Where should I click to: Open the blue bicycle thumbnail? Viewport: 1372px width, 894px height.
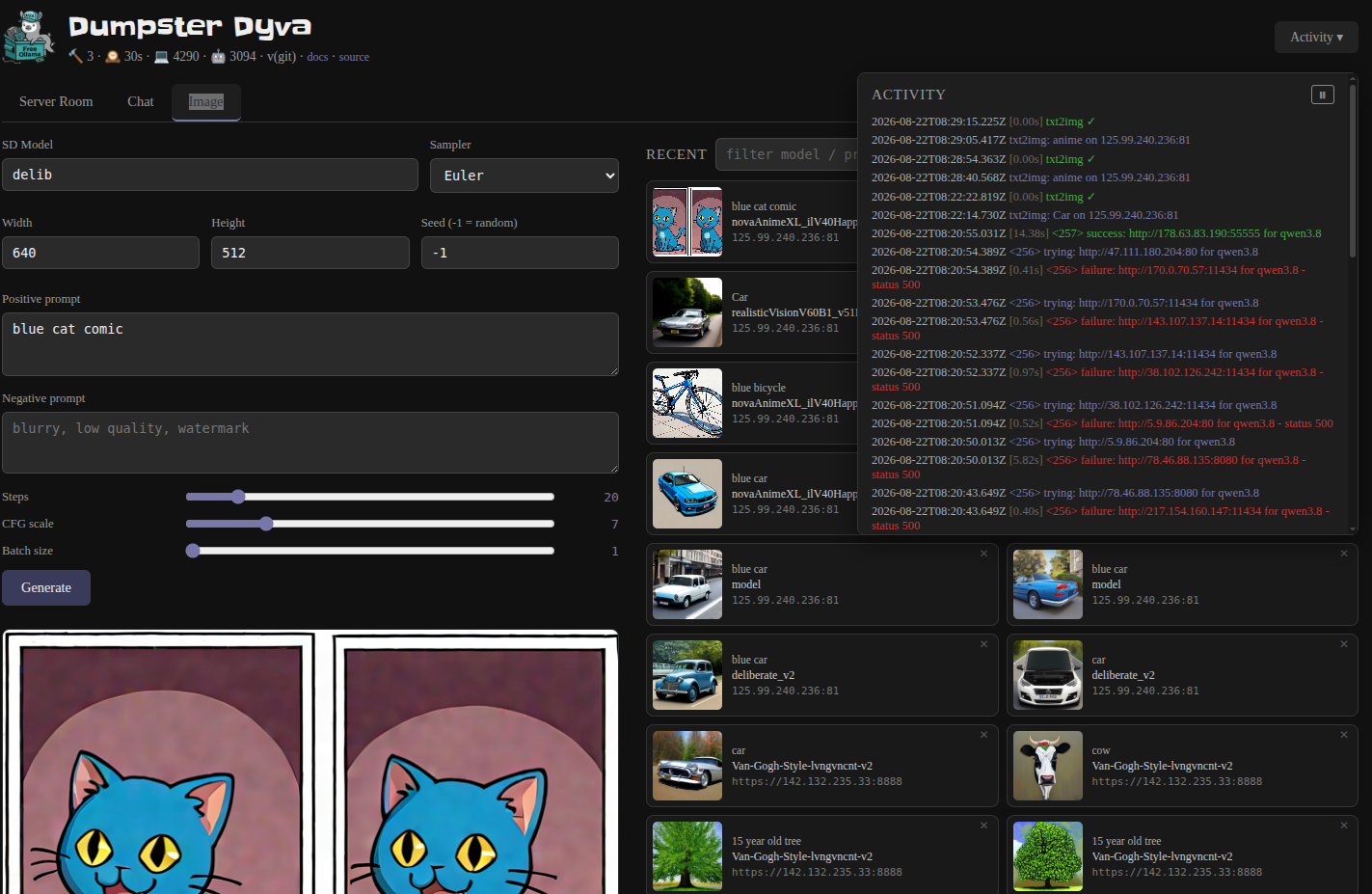[x=687, y=403]
